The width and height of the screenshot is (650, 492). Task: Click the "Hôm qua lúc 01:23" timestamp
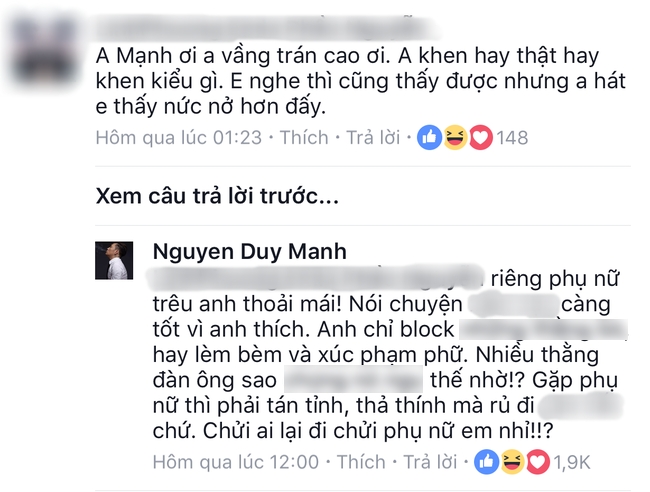coord(179,138)
